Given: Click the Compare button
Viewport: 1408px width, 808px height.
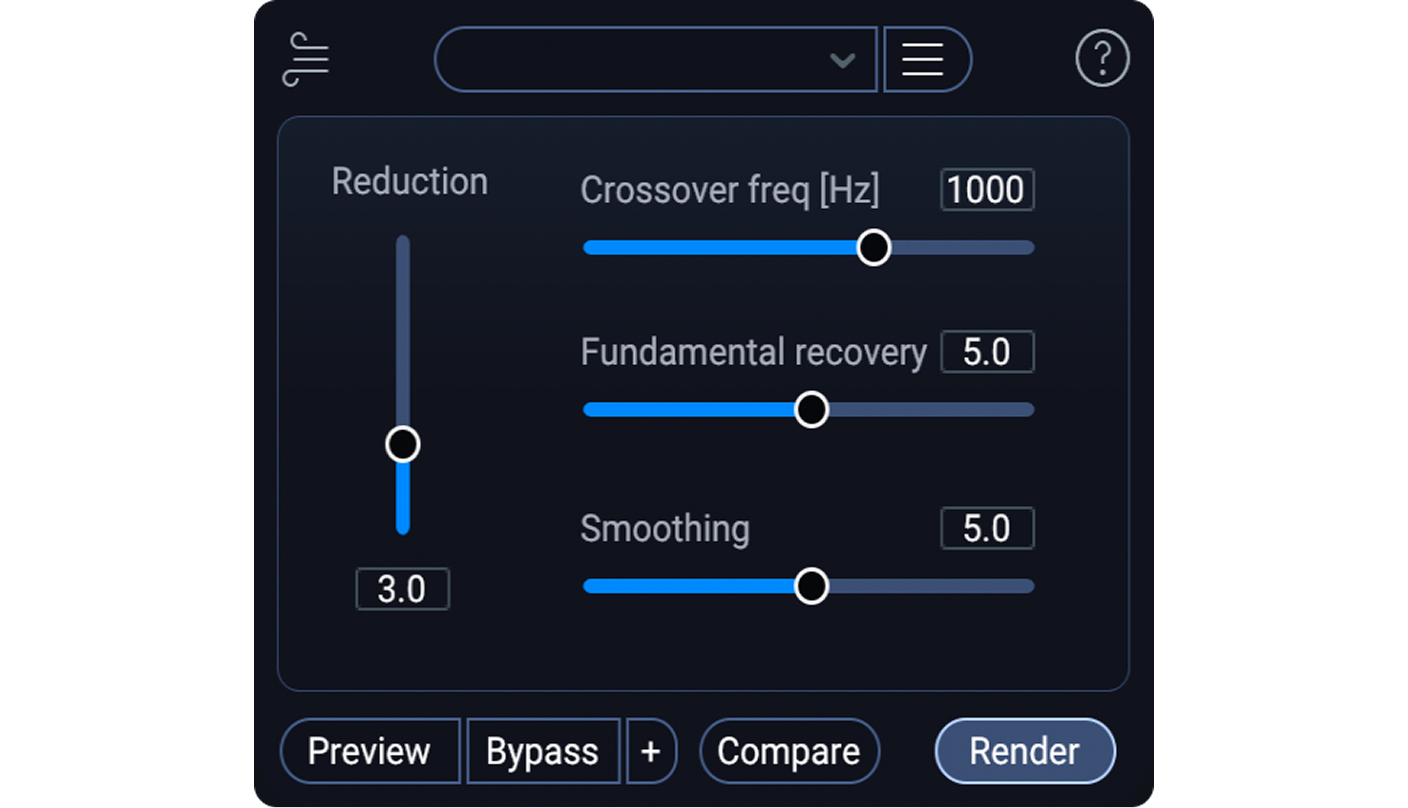Looking at the screenshot, I should [x=789, y=751].
